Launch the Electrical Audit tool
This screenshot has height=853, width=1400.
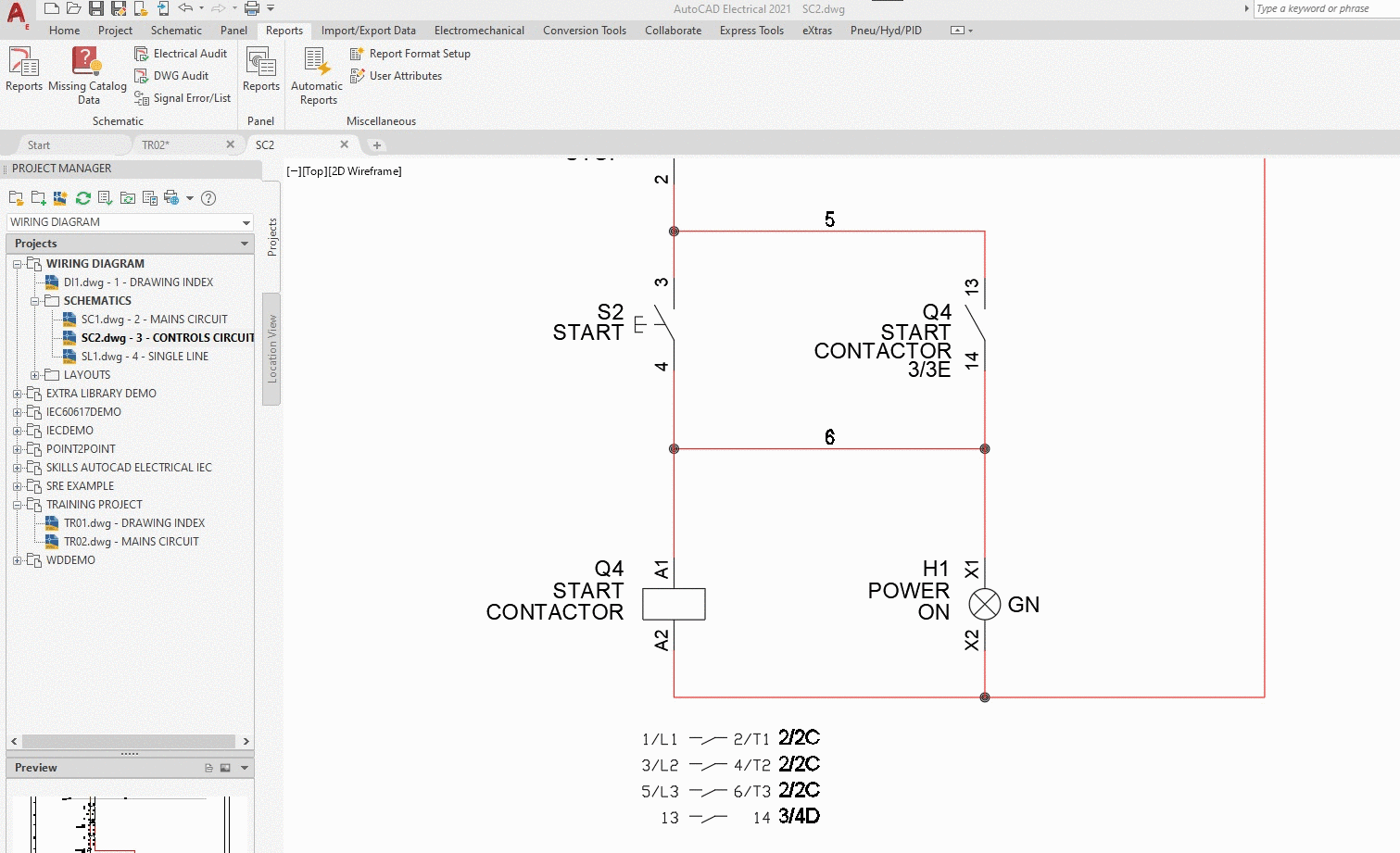[181, 54]
